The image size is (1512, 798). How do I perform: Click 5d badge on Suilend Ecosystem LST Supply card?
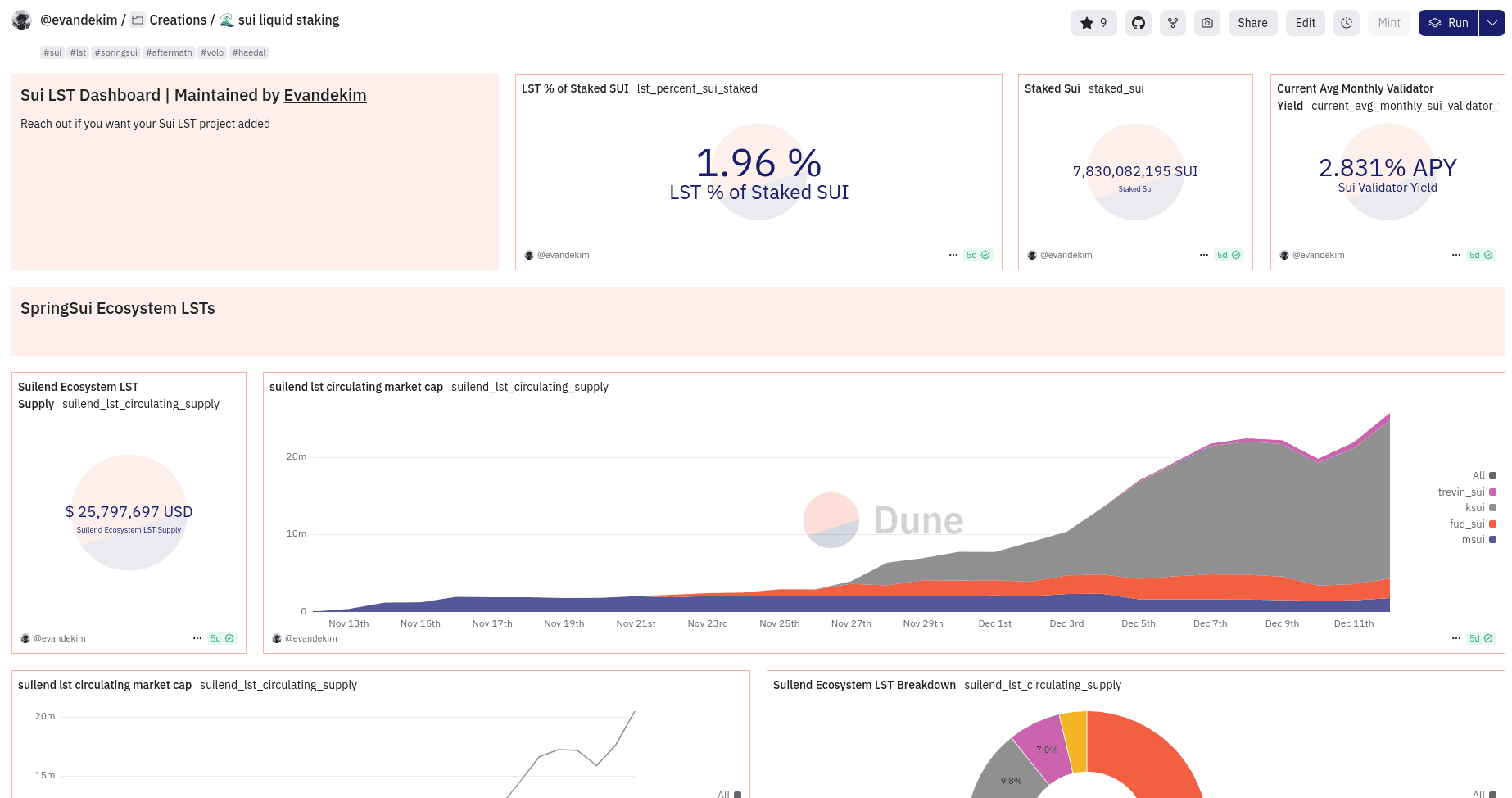coord(222,638)
